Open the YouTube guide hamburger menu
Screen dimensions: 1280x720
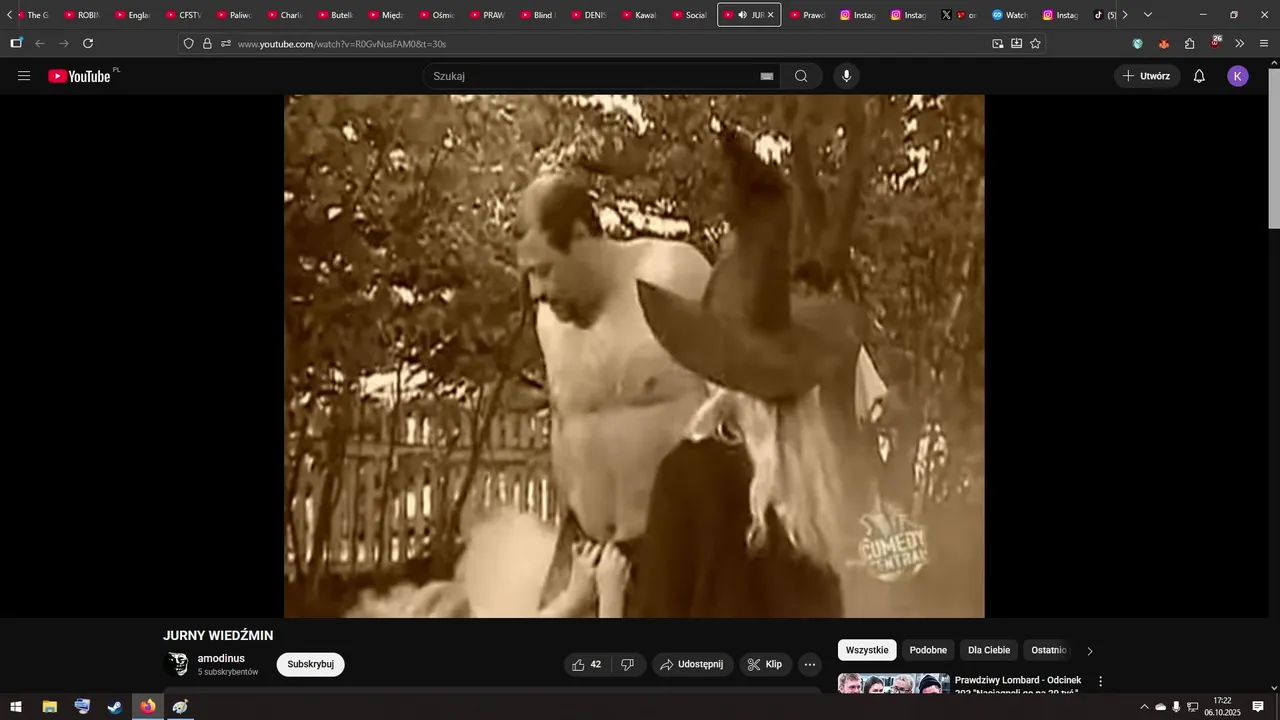(24, 76)
